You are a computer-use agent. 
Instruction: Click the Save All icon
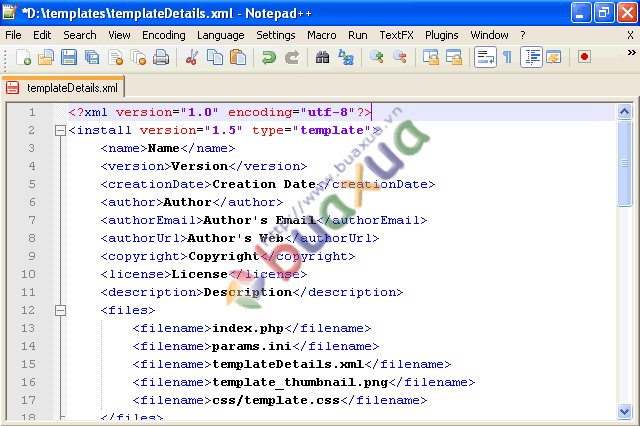(x=92, y=57)
